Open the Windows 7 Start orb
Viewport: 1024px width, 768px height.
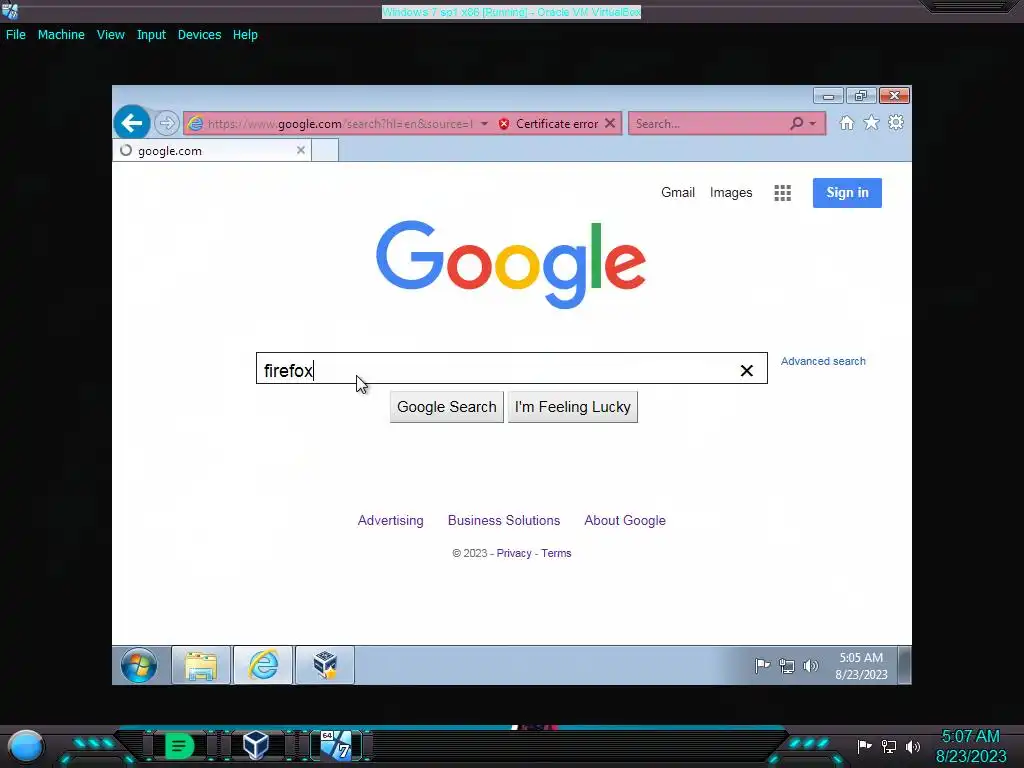point(138,665)
